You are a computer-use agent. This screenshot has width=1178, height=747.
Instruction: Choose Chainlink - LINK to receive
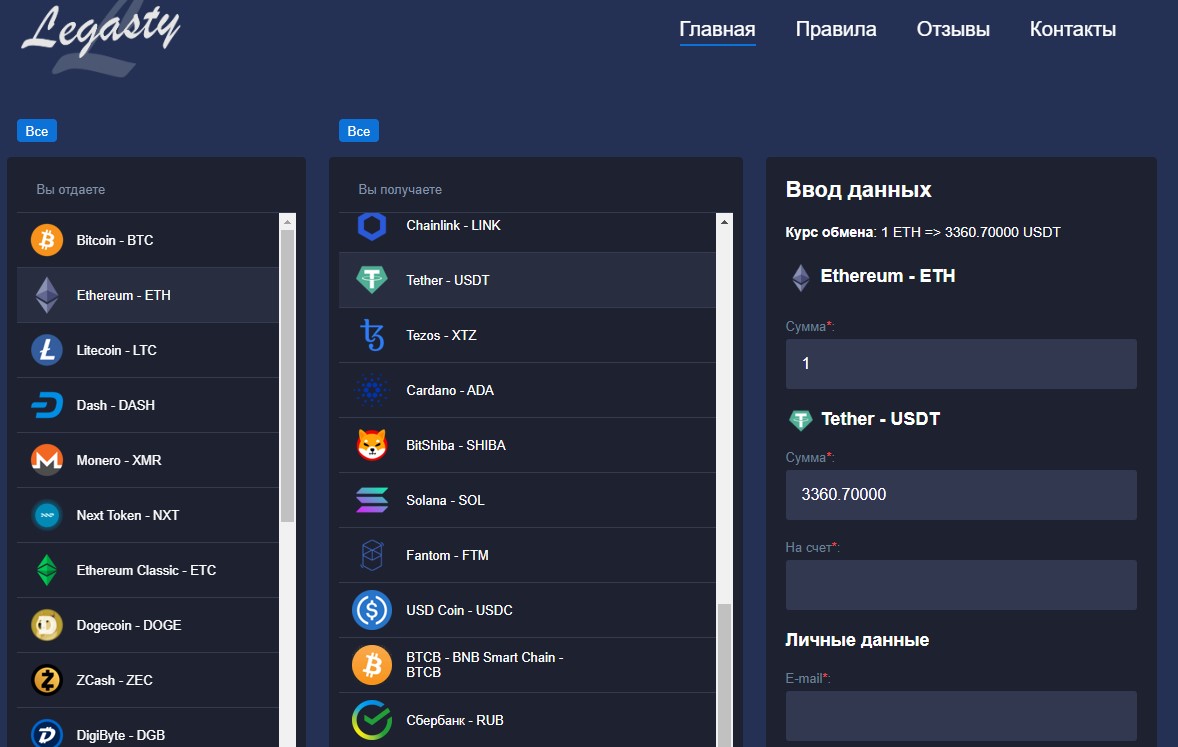click(527, 231)
